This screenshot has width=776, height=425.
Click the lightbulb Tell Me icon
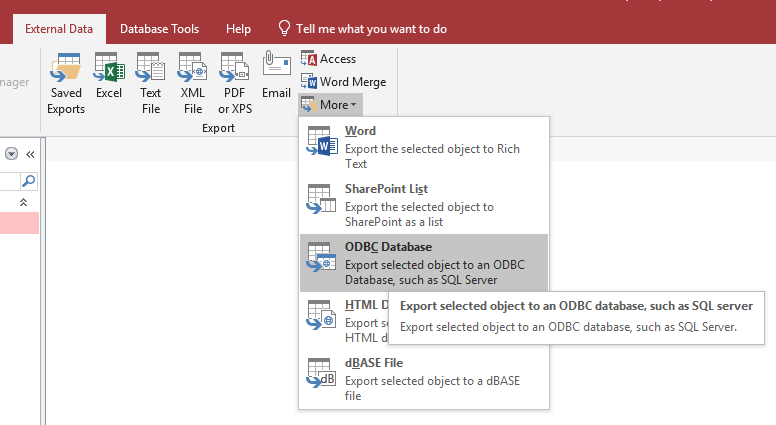(284, 28)
